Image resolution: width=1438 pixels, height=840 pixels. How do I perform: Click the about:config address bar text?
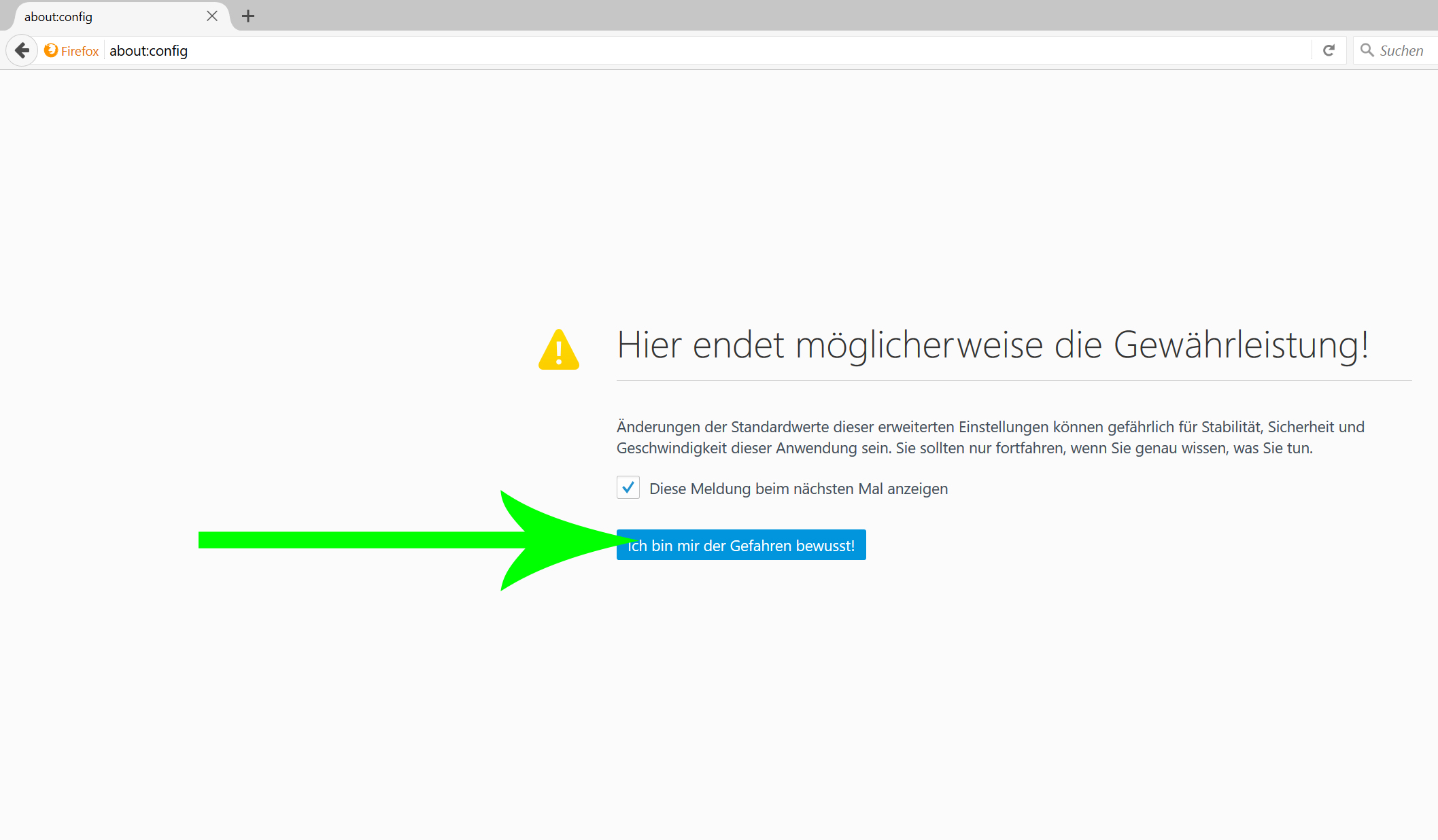pos(148,51)
